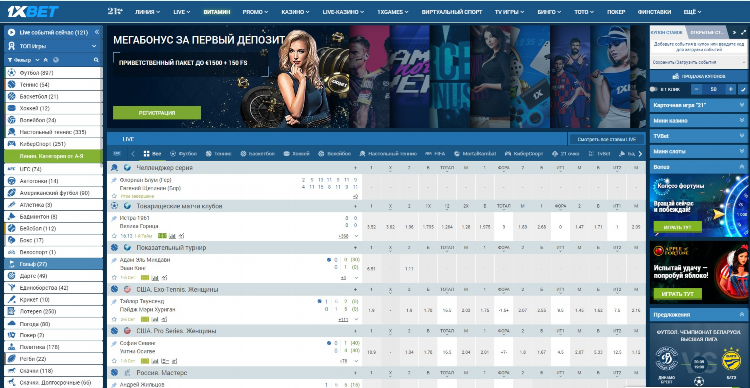Open the ПОКЕР menu item
This screenshot has width=750, height=388.
tap(616, 12)
